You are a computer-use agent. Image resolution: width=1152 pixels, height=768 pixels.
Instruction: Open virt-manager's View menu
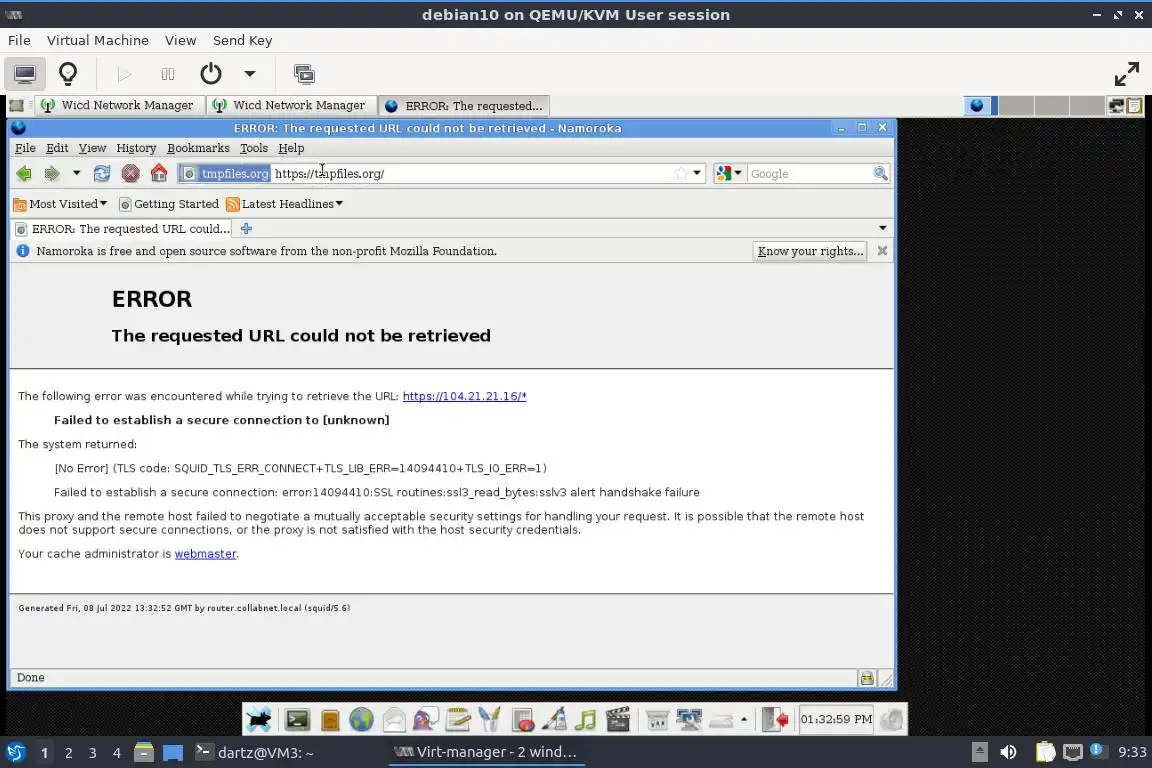point(180,40)
